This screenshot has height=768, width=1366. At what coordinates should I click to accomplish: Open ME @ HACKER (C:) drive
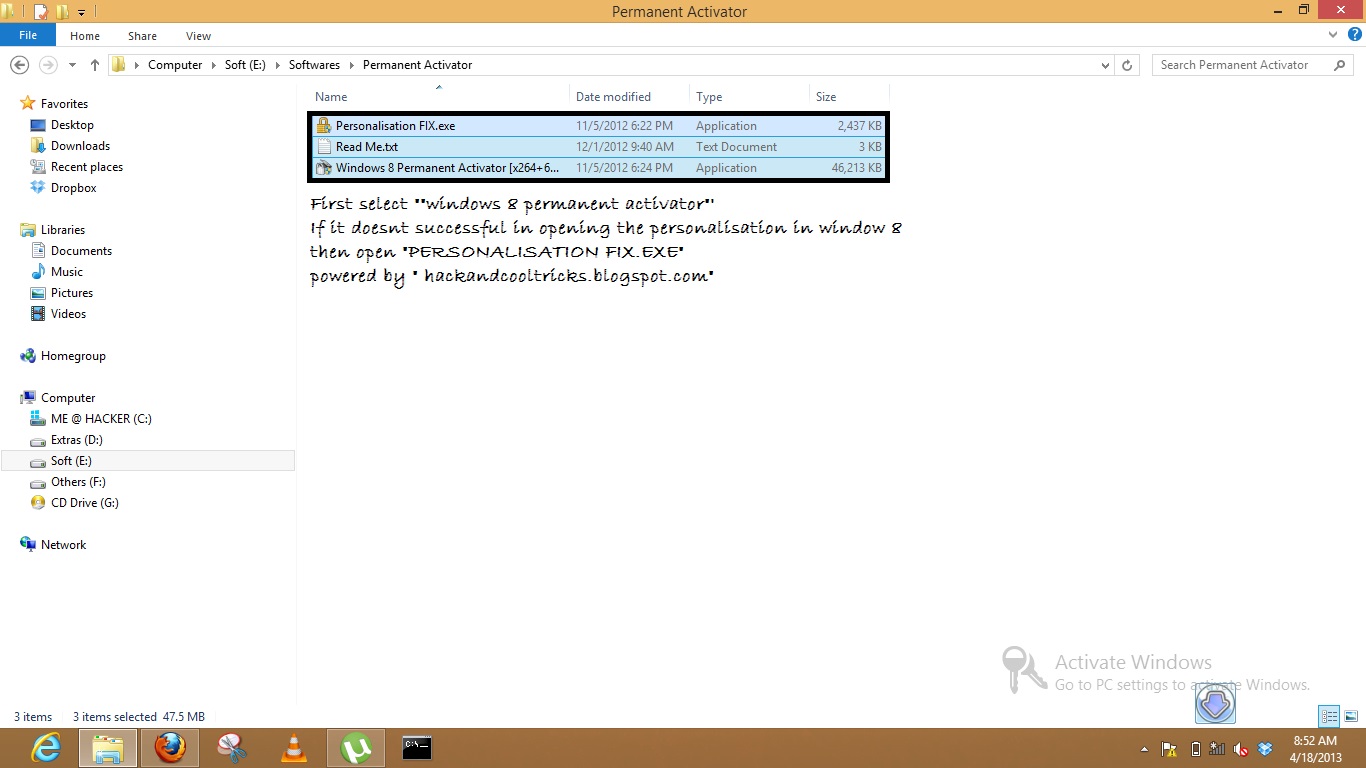tap(101, 419)
